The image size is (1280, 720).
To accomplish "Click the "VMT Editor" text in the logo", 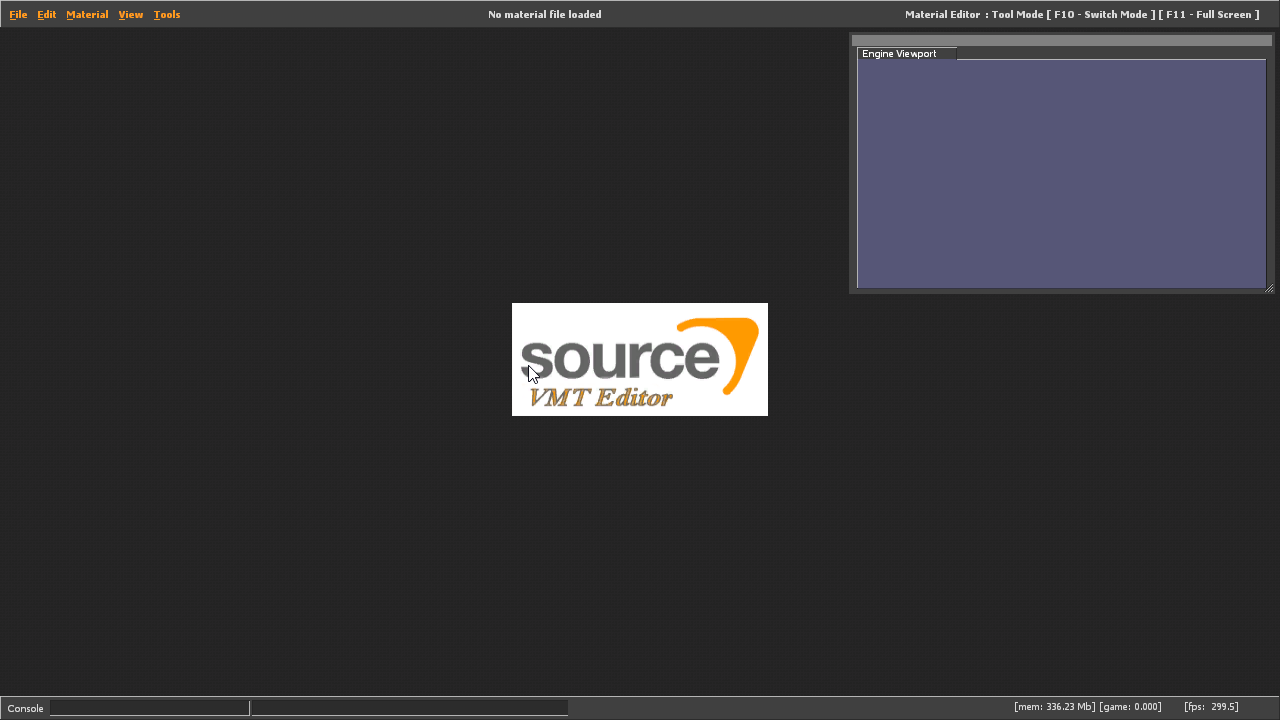I will [600, 398].
